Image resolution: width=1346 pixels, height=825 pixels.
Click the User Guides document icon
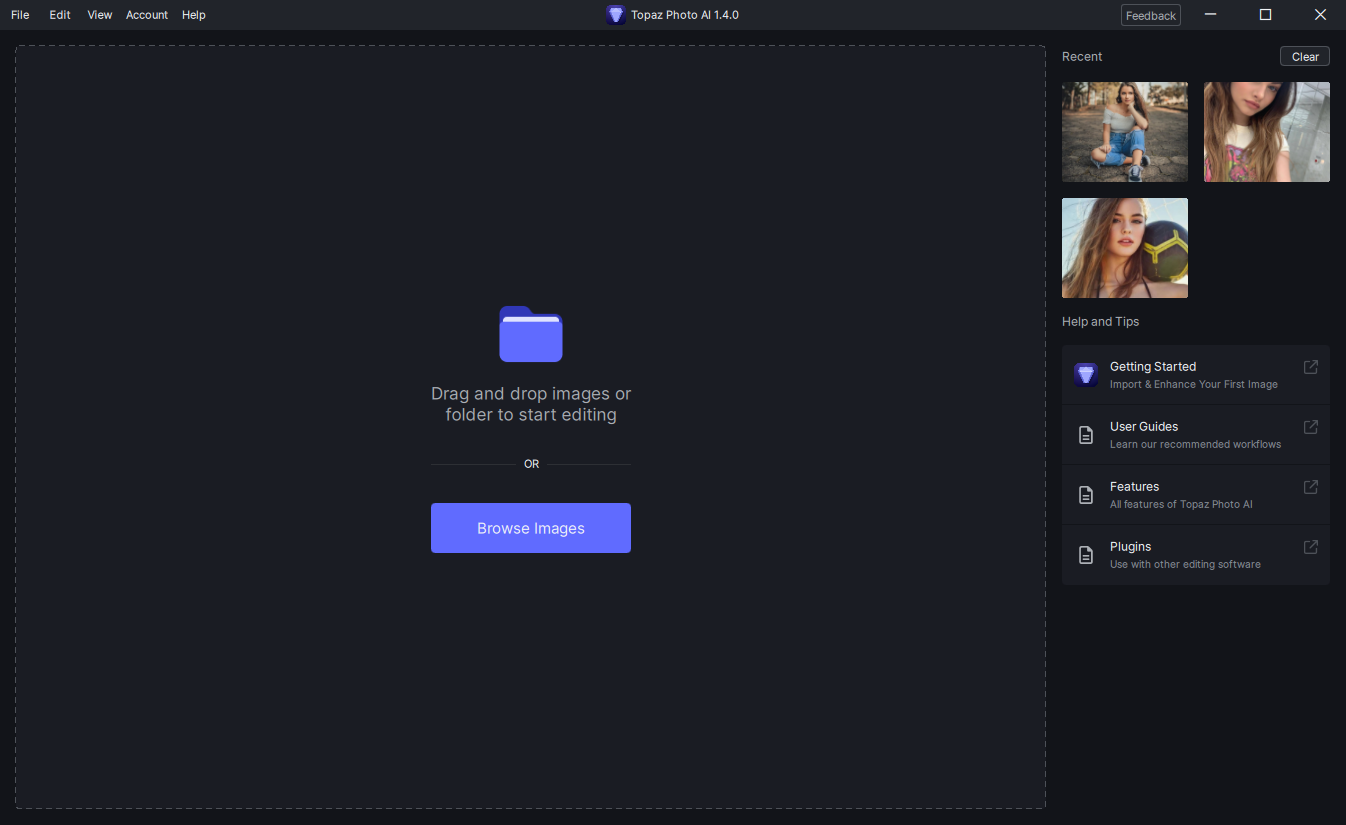click(1086, 435)
